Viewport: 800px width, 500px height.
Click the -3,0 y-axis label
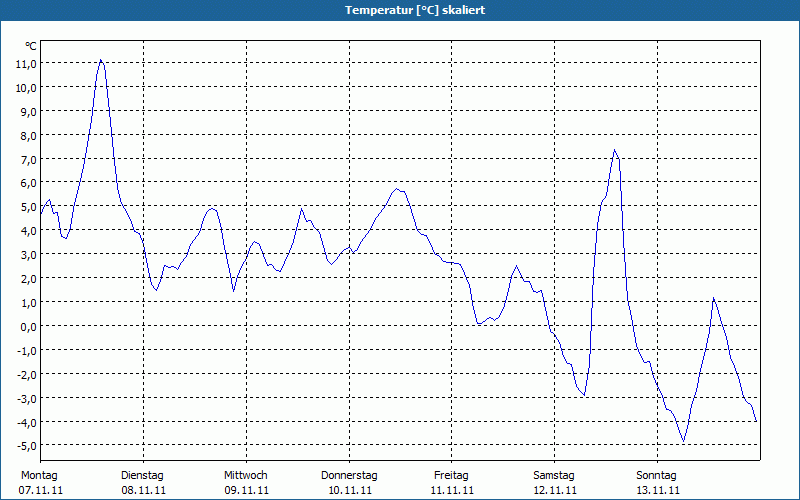[27, 399]
